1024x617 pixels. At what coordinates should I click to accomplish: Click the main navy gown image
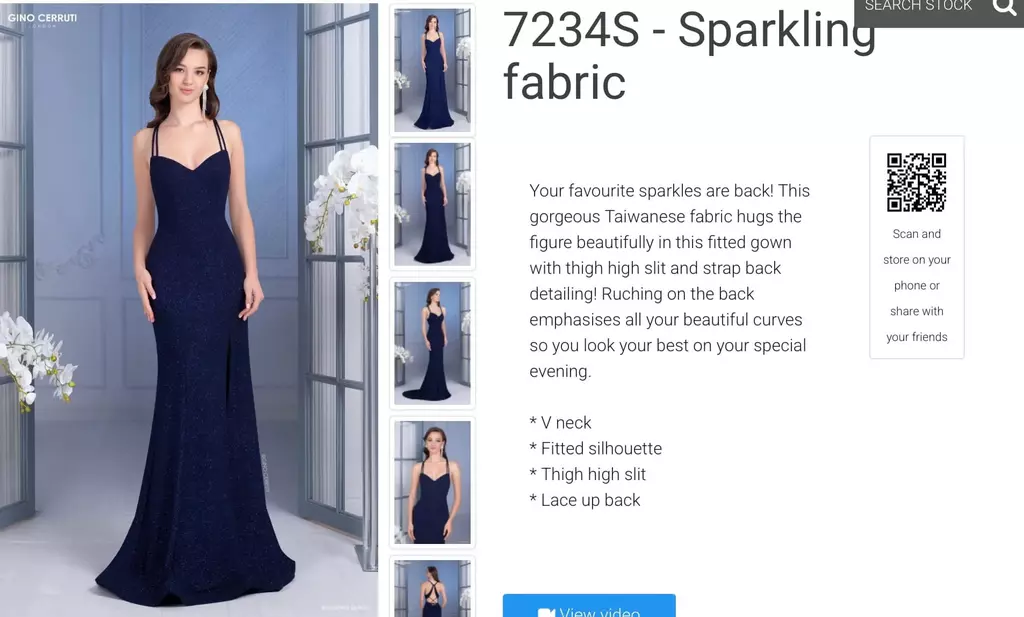tap(189, 310)
